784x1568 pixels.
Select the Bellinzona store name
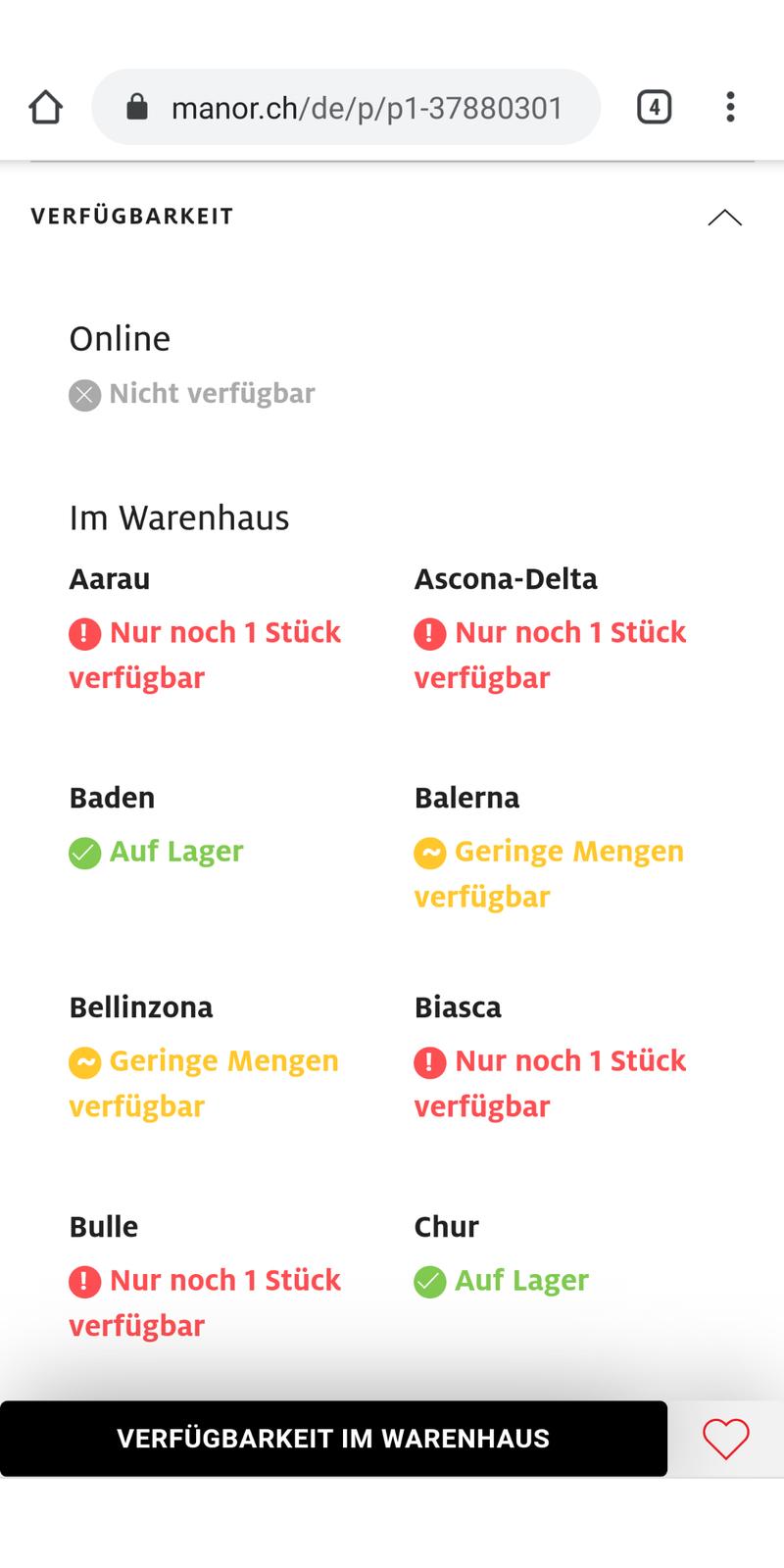point(141,1007)
